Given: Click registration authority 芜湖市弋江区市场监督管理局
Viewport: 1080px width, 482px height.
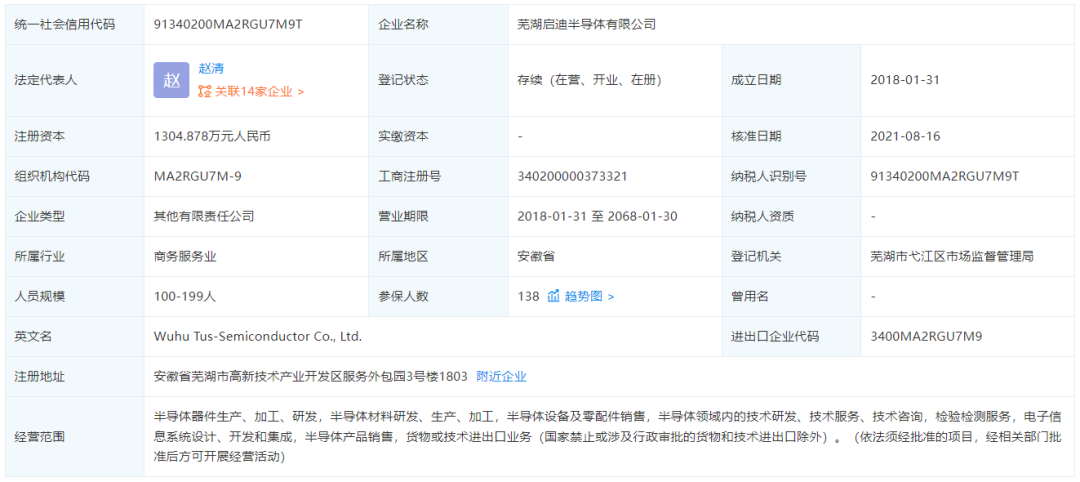Looking at the screenshot, I should point(952,256).
